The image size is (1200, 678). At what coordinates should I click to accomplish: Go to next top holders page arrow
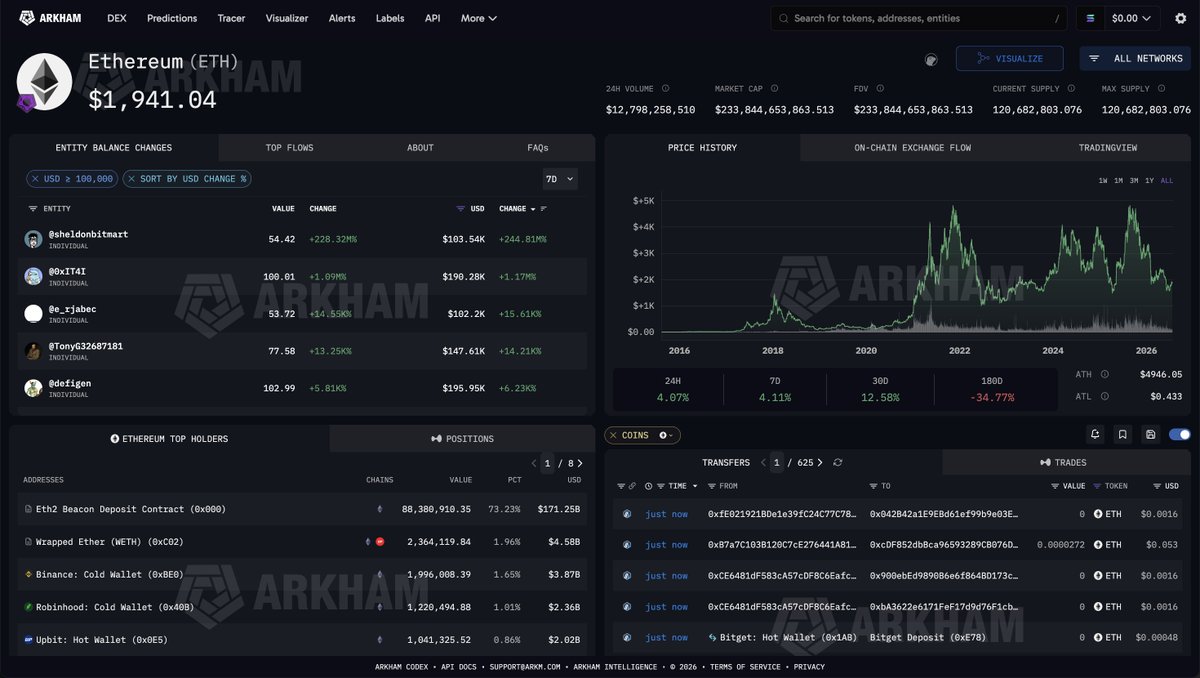(580, 463)
